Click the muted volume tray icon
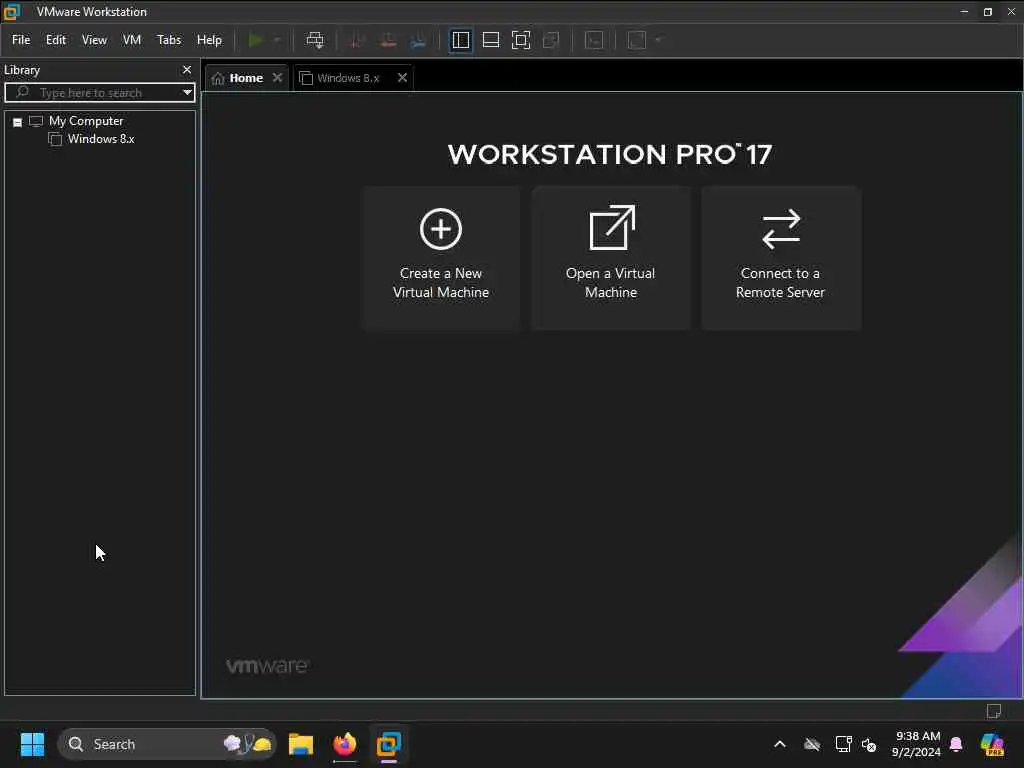The image size is (1024, 768). (x=869, y=744)
